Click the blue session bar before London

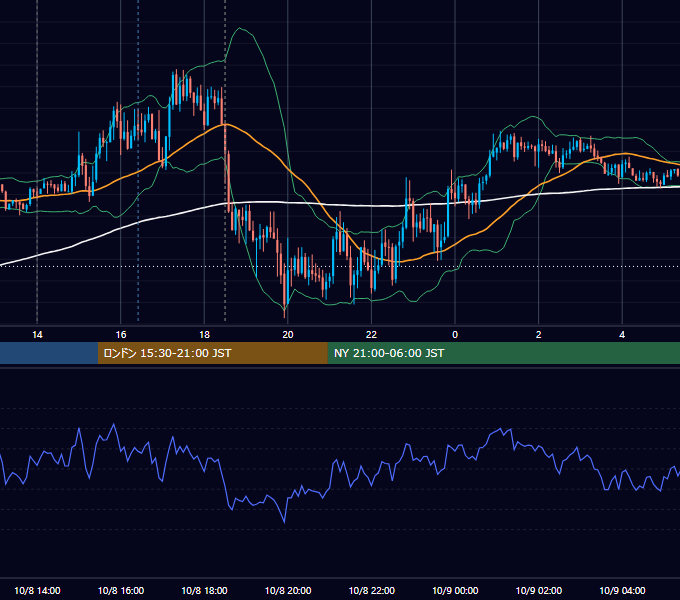pyautogui.click(x=49, y=353)
